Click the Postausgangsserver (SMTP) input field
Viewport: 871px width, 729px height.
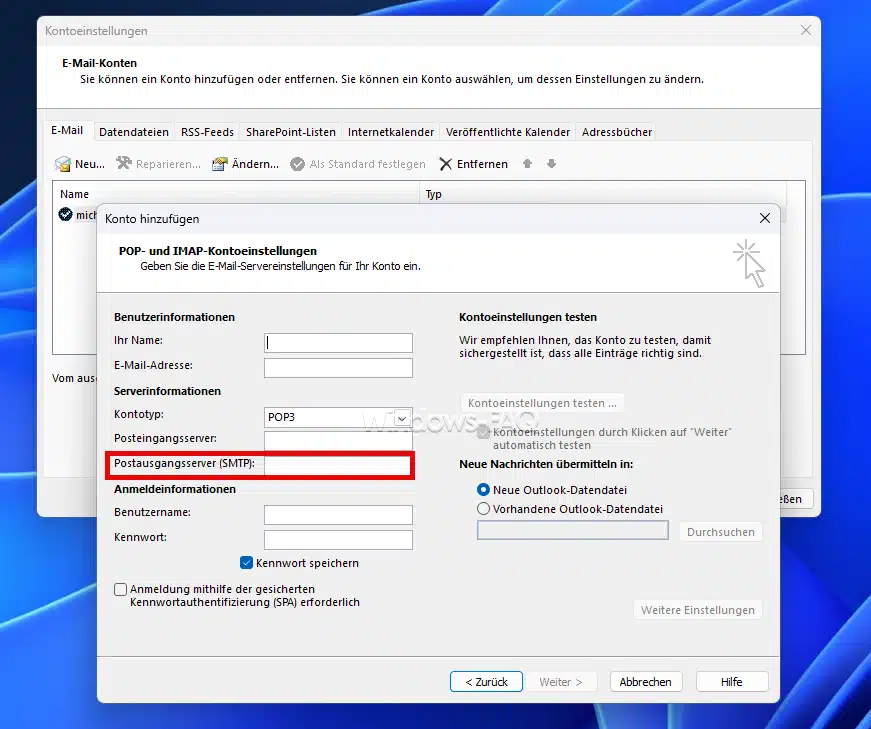click(x=338, y=465)
